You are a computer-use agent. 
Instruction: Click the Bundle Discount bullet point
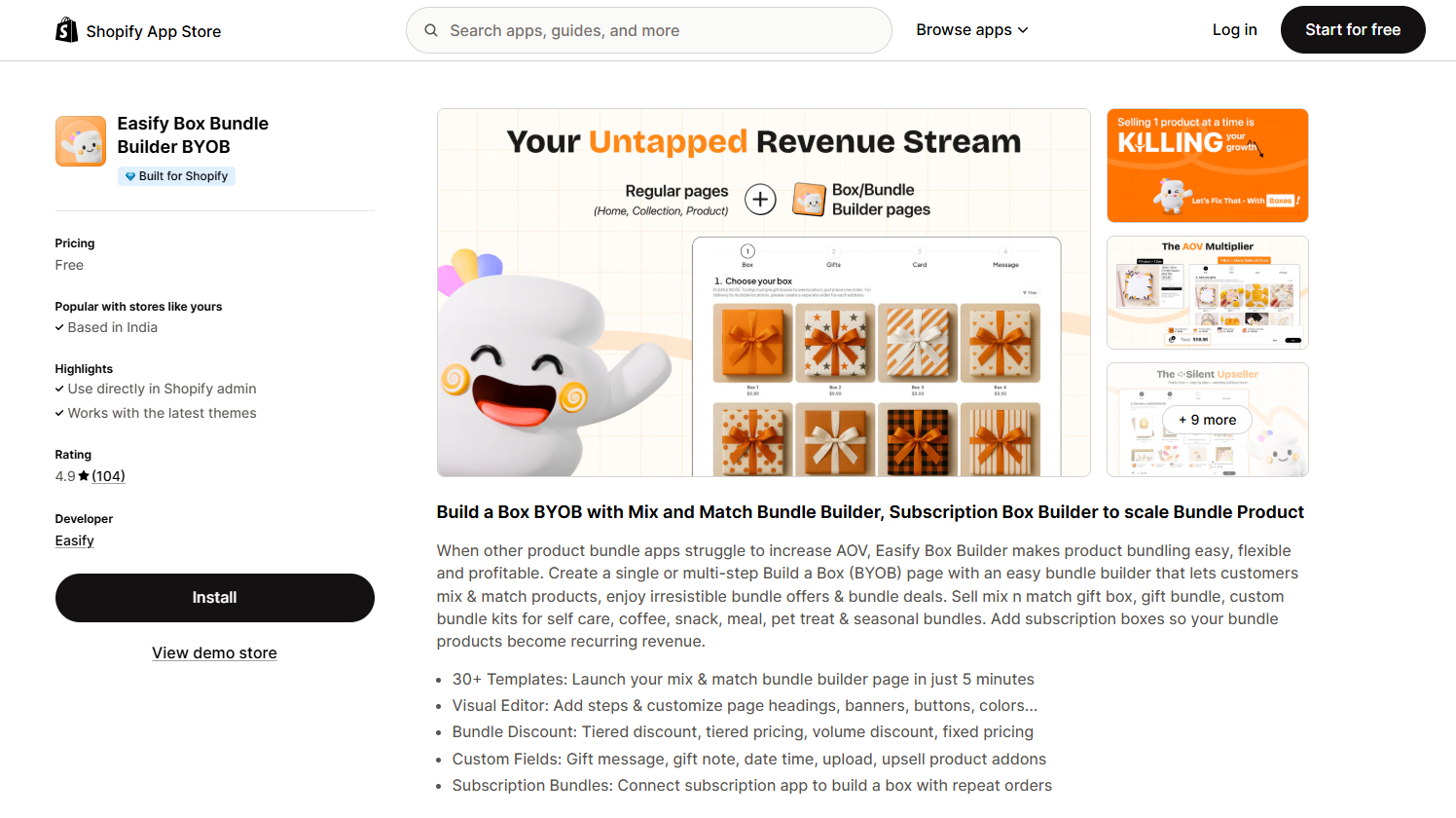(743, 731)
